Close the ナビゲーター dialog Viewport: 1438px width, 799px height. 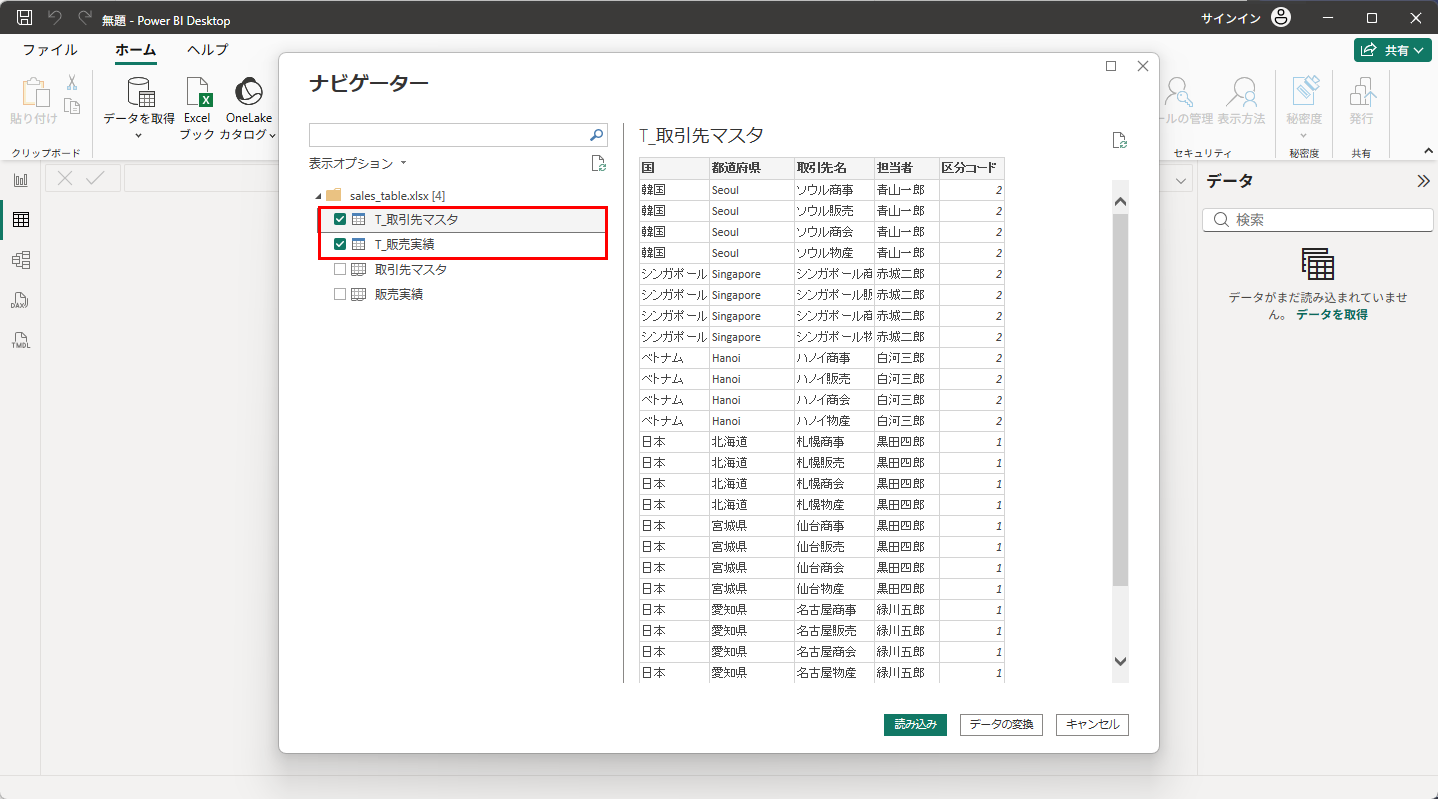[x=1143, y=66]
